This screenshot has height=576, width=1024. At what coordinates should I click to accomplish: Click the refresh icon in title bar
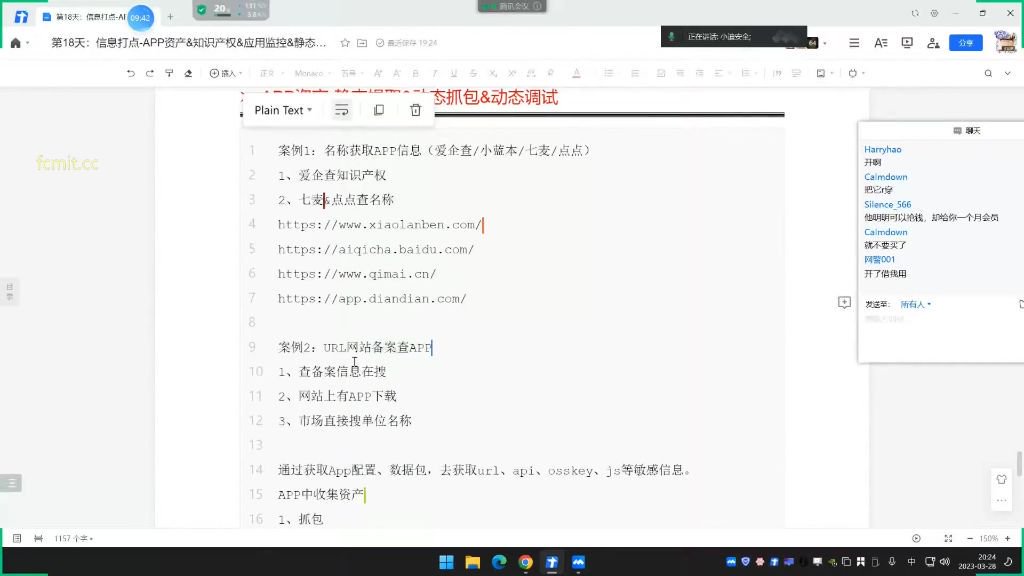[915, 13]
